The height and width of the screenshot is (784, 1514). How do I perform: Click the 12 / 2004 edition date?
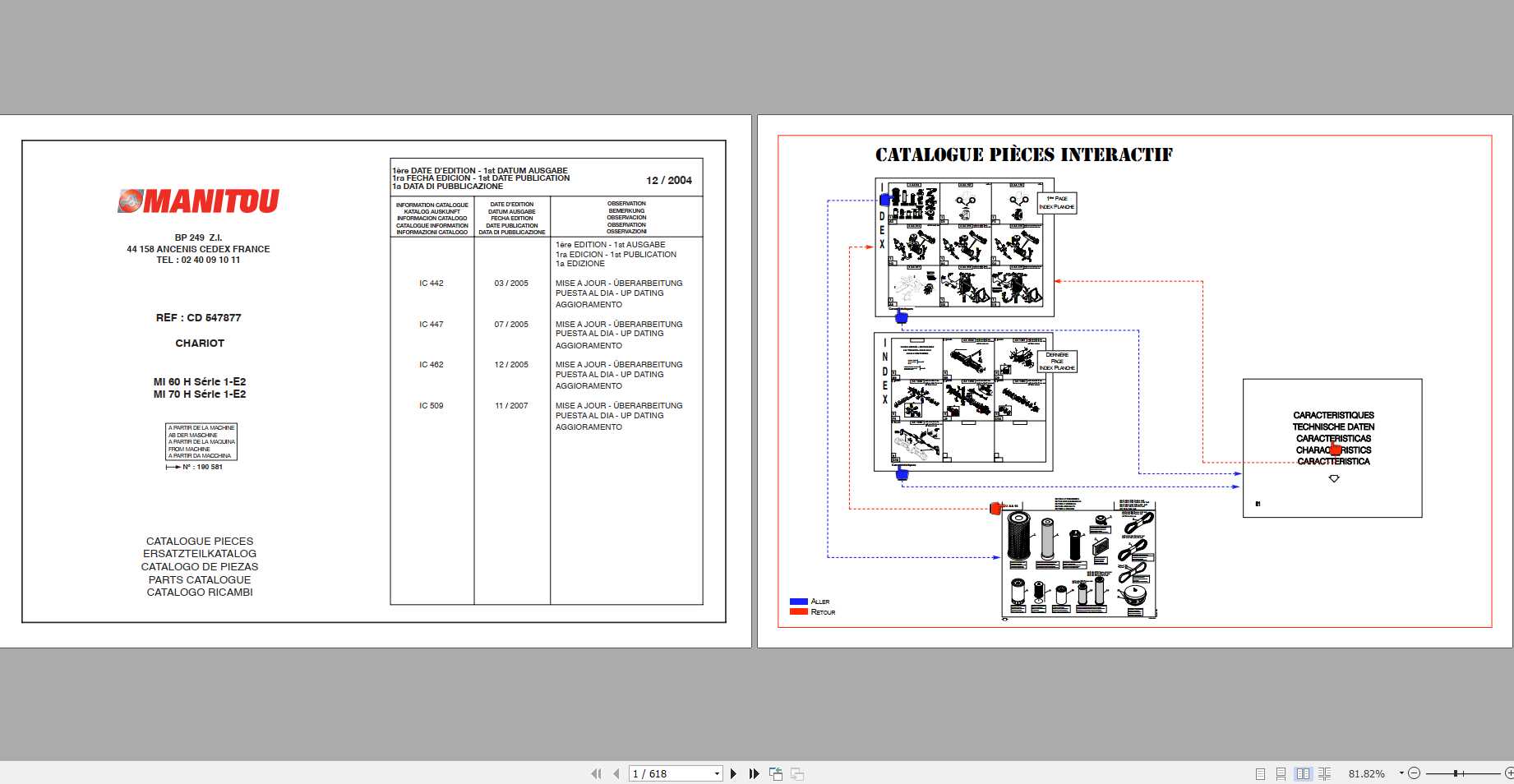[669, 180]
